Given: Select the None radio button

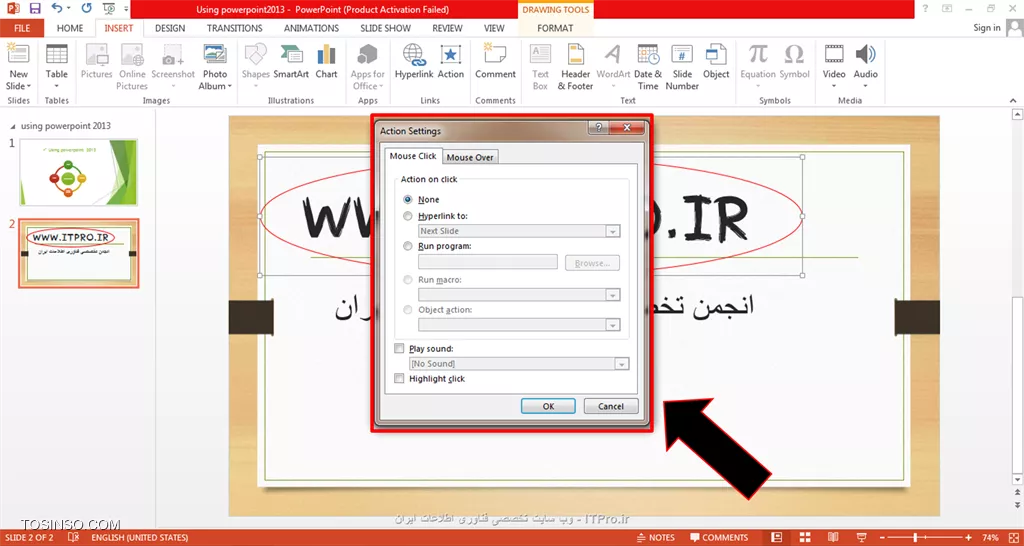Looking at the screenshot, I should coord(408,200).
